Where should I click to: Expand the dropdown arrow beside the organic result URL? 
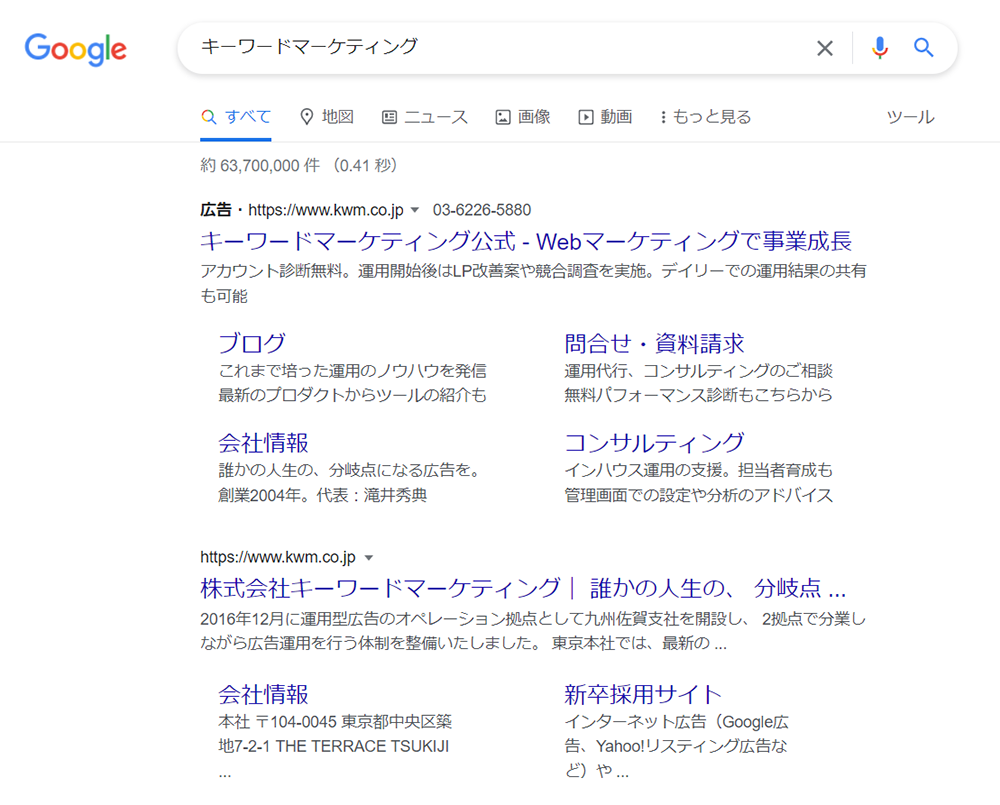click(x=369, y=558)
